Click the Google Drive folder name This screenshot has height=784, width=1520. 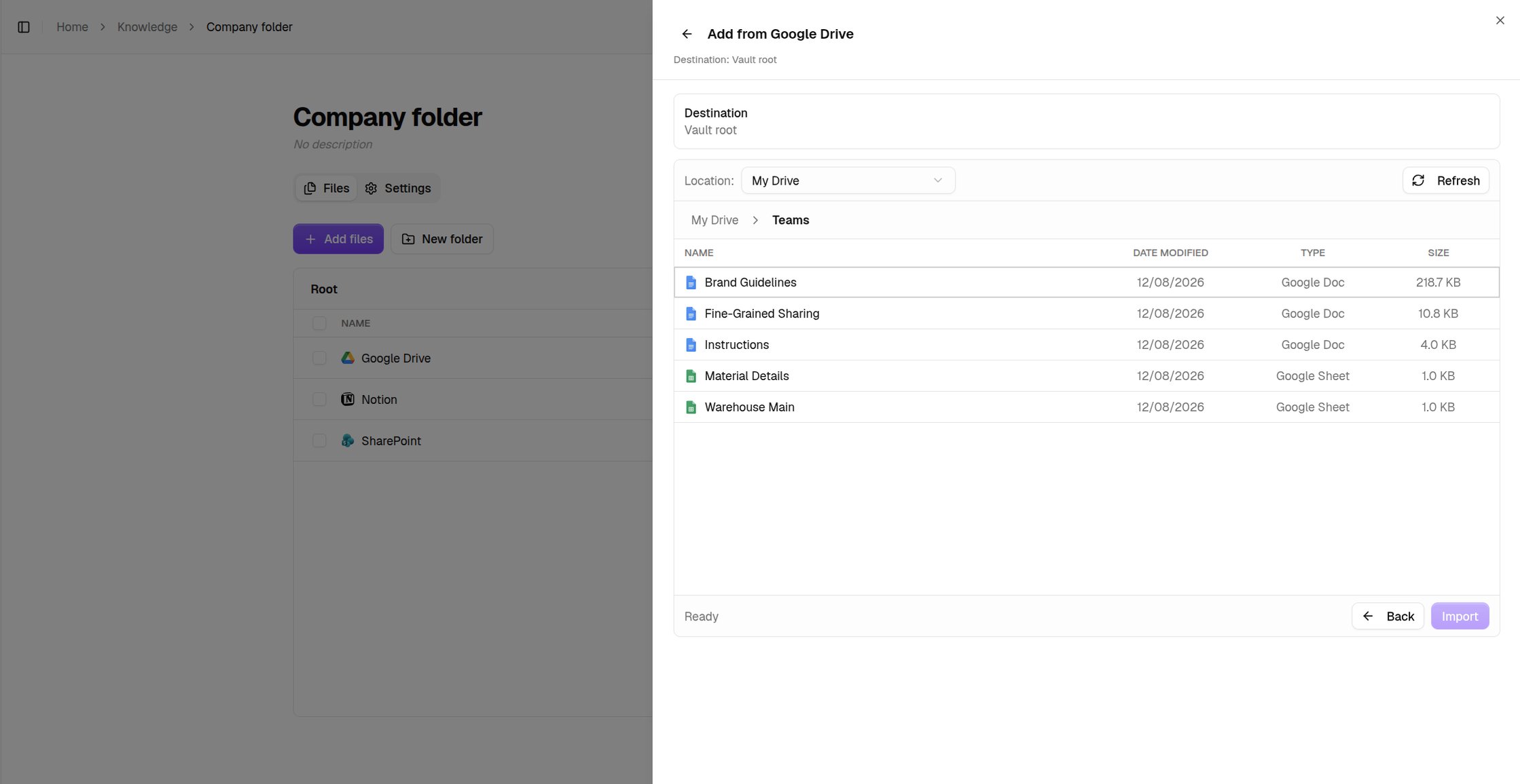[396, 358]
